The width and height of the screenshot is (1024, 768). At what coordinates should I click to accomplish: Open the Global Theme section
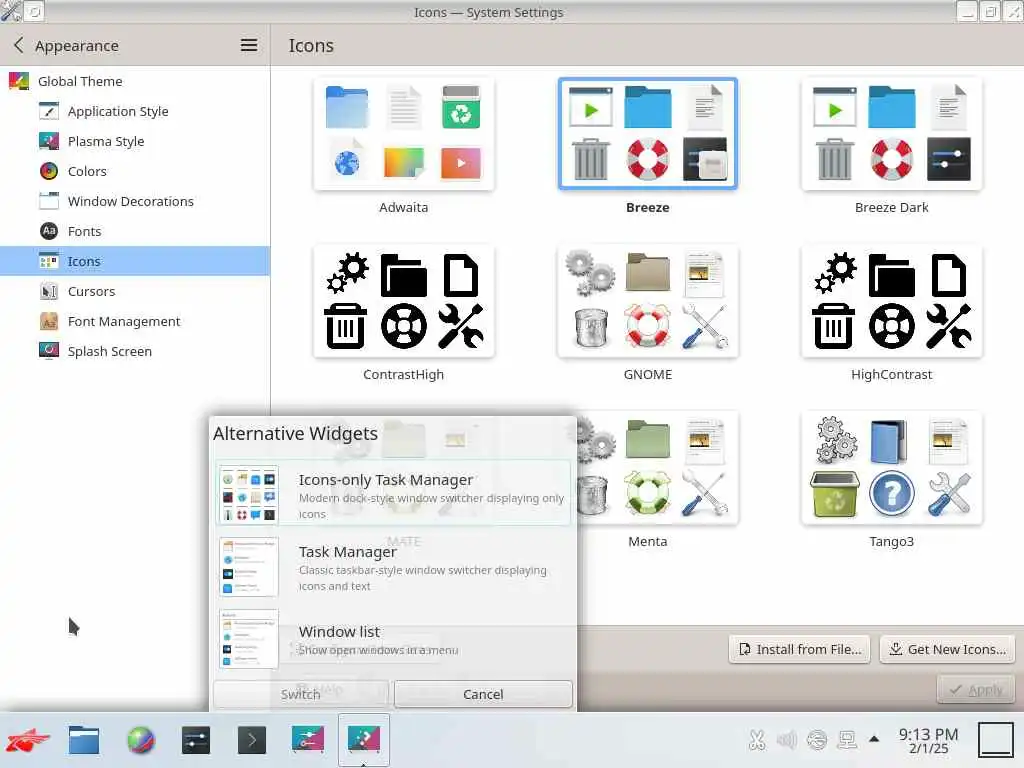coord(135,81)
